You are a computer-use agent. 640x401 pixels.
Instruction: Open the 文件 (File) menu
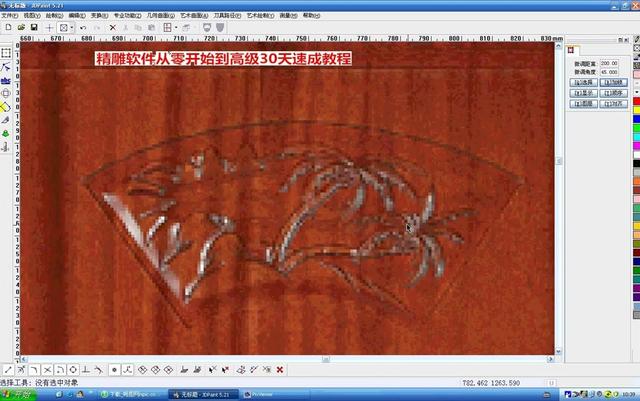(x=8, y=16)
